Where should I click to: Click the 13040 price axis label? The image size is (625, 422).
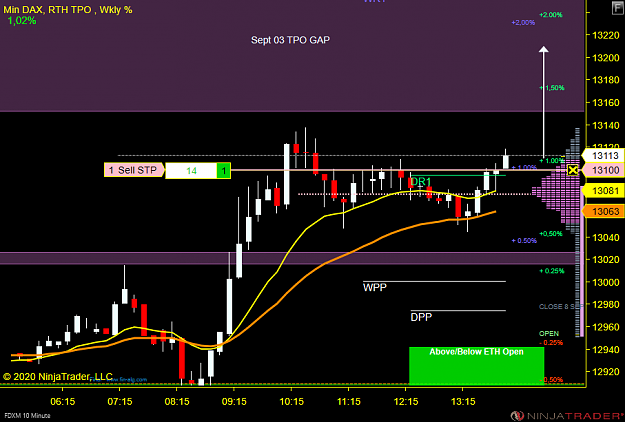click(x=606, y=237)
